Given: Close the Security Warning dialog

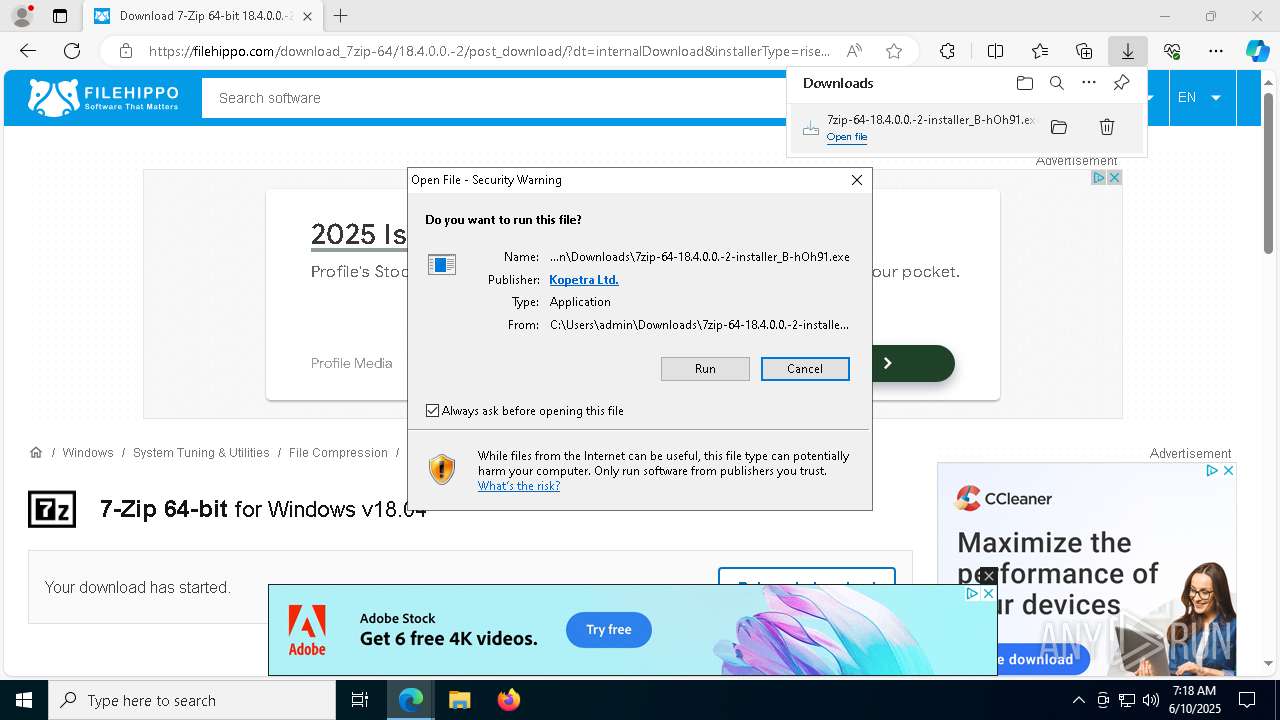Looking at the screenshot, I should (857, 180).
